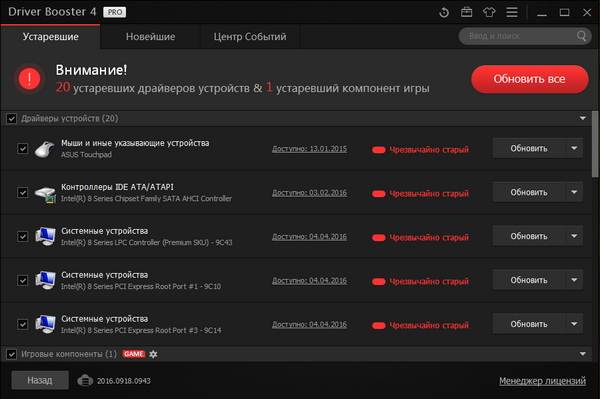Click the database version icon beside 2016.0918.0943
This screenshot has width=600, height=399.
85,381
